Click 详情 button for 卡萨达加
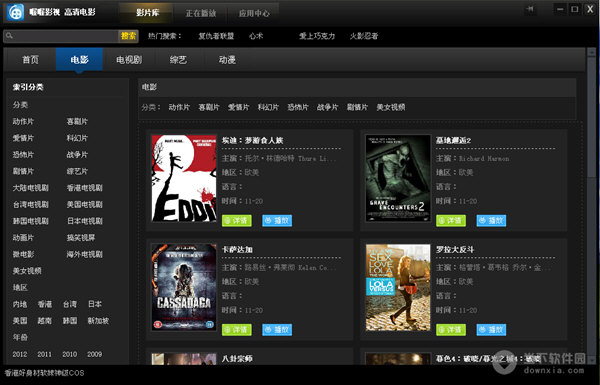 [237, 330]
